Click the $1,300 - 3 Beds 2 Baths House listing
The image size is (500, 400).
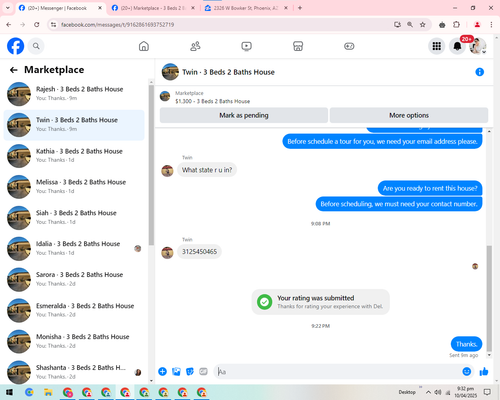212,101
